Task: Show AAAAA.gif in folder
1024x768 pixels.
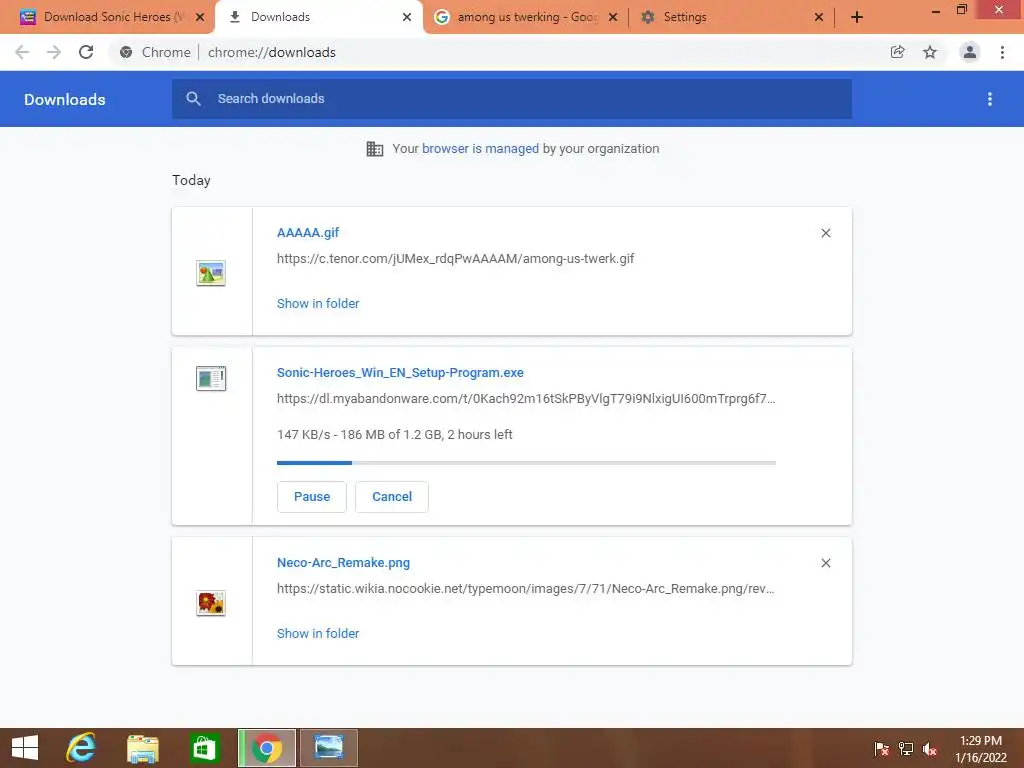Action: (x=317, y=304)
